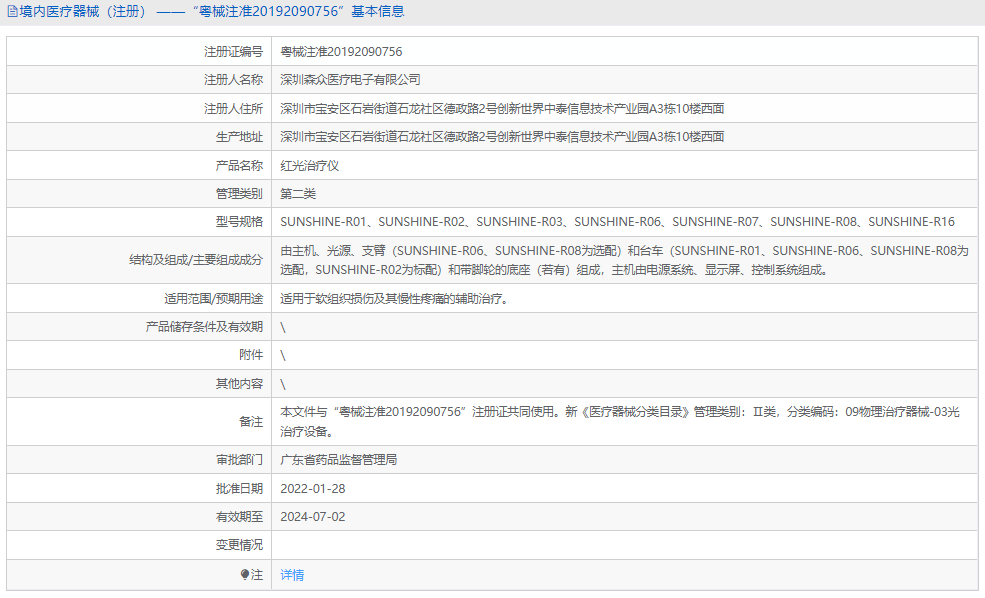
Task: Click the lightbulb icon next to 注
Action: pyautogui.click(x=245, y=574)
